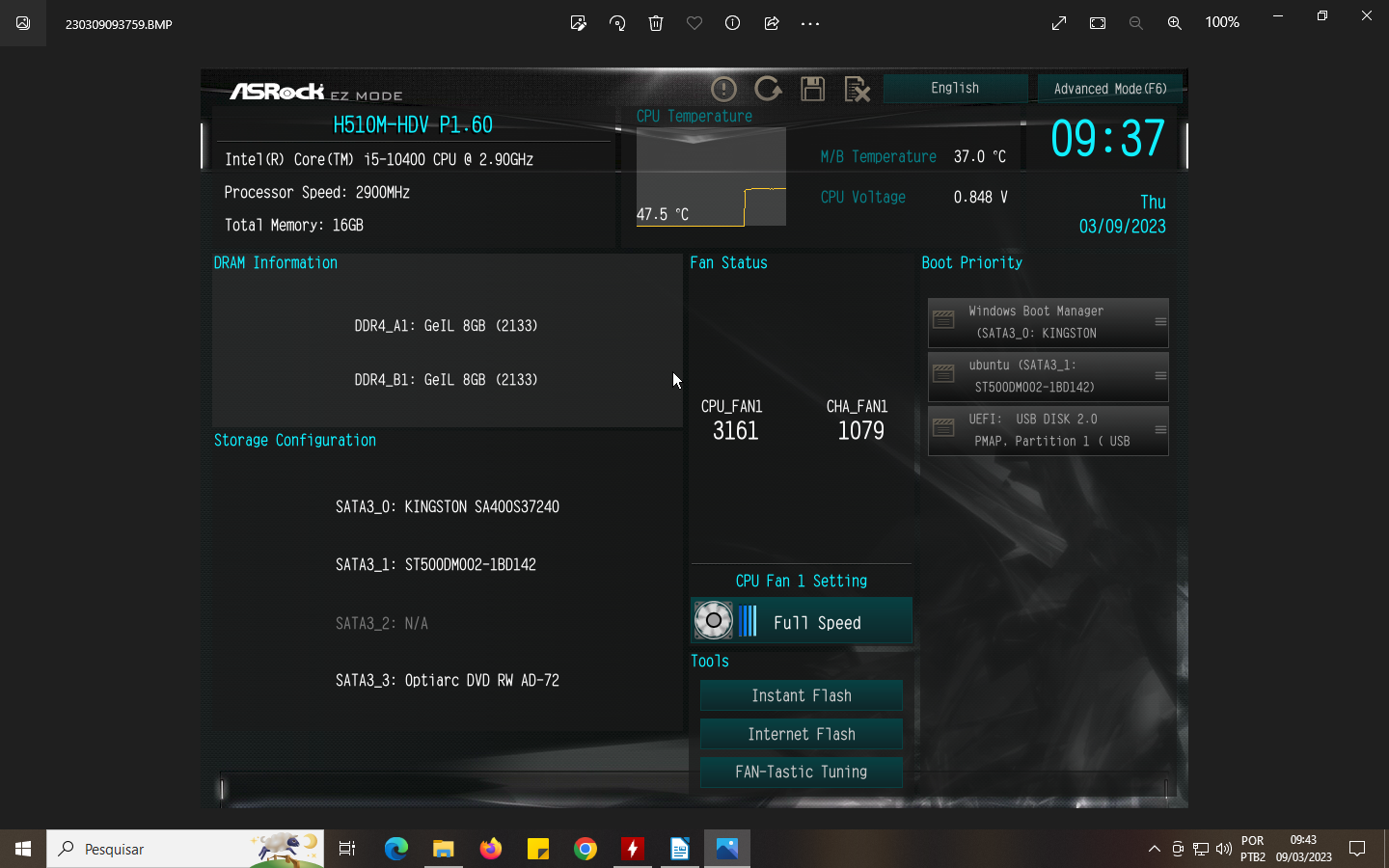1389x868 pixels.
Task: Click the ubuntu SATA3_1 boot entry
Action: pos(1048,376)
